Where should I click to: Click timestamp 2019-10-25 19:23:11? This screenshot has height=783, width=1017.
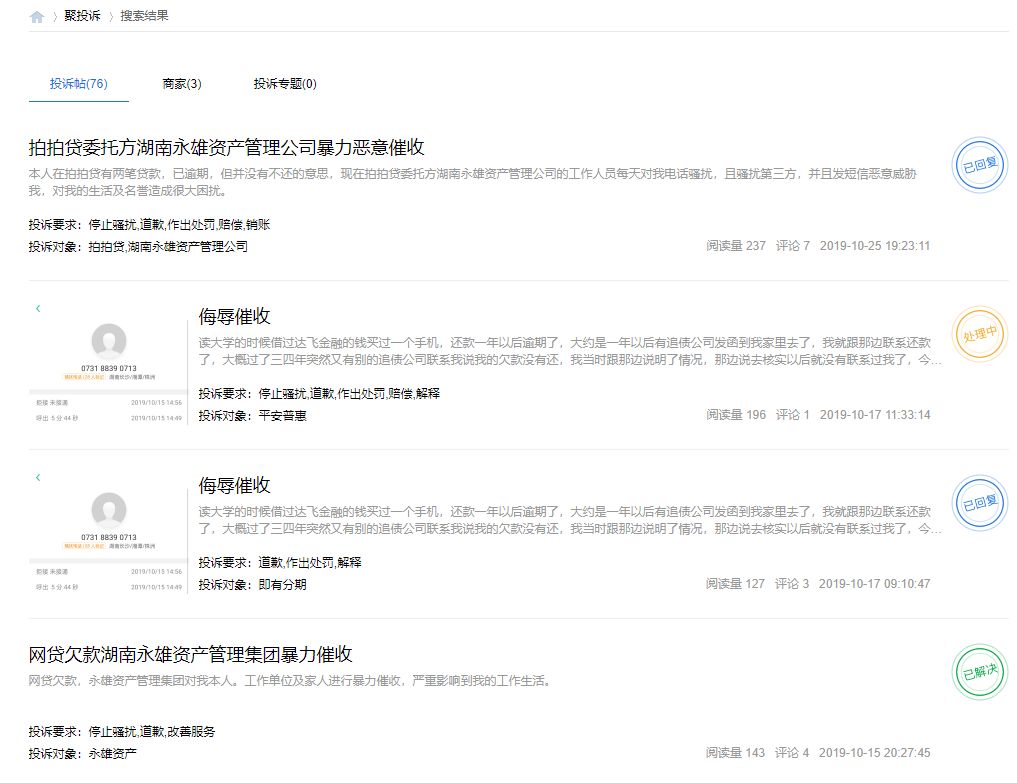pyautogui.click(x=875, y=246)
